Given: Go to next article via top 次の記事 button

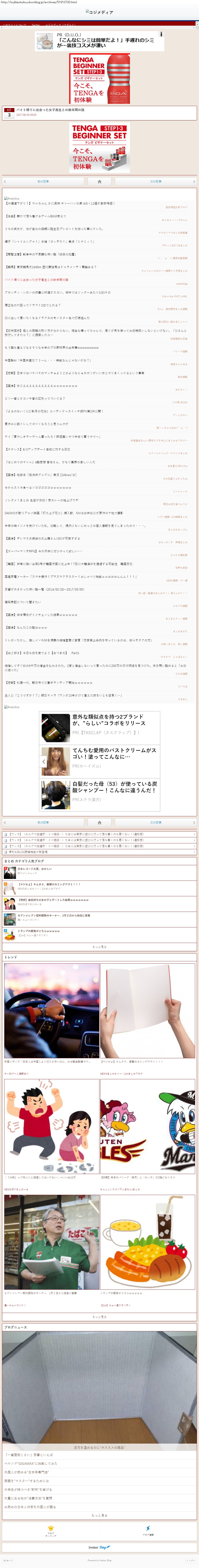Looking at the screenshot, I should (156, 181).
